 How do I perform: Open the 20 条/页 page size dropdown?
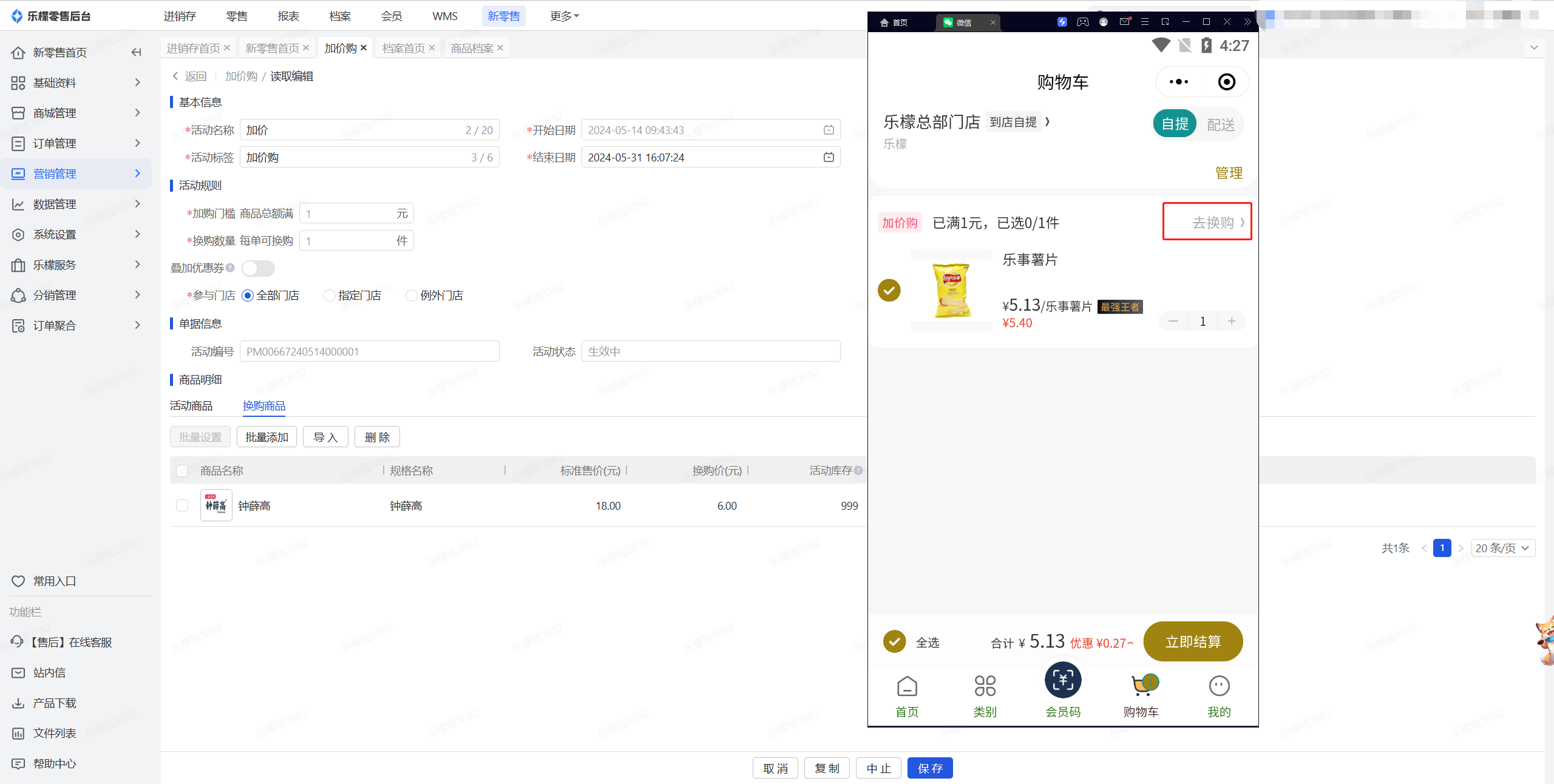pos(1503,548)
